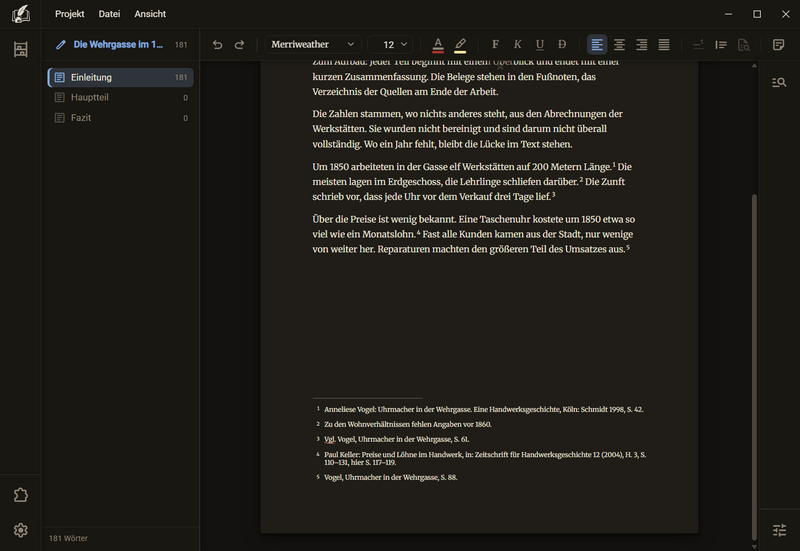
Task: Open the Ansicht menu
Action: click(150, 14)
